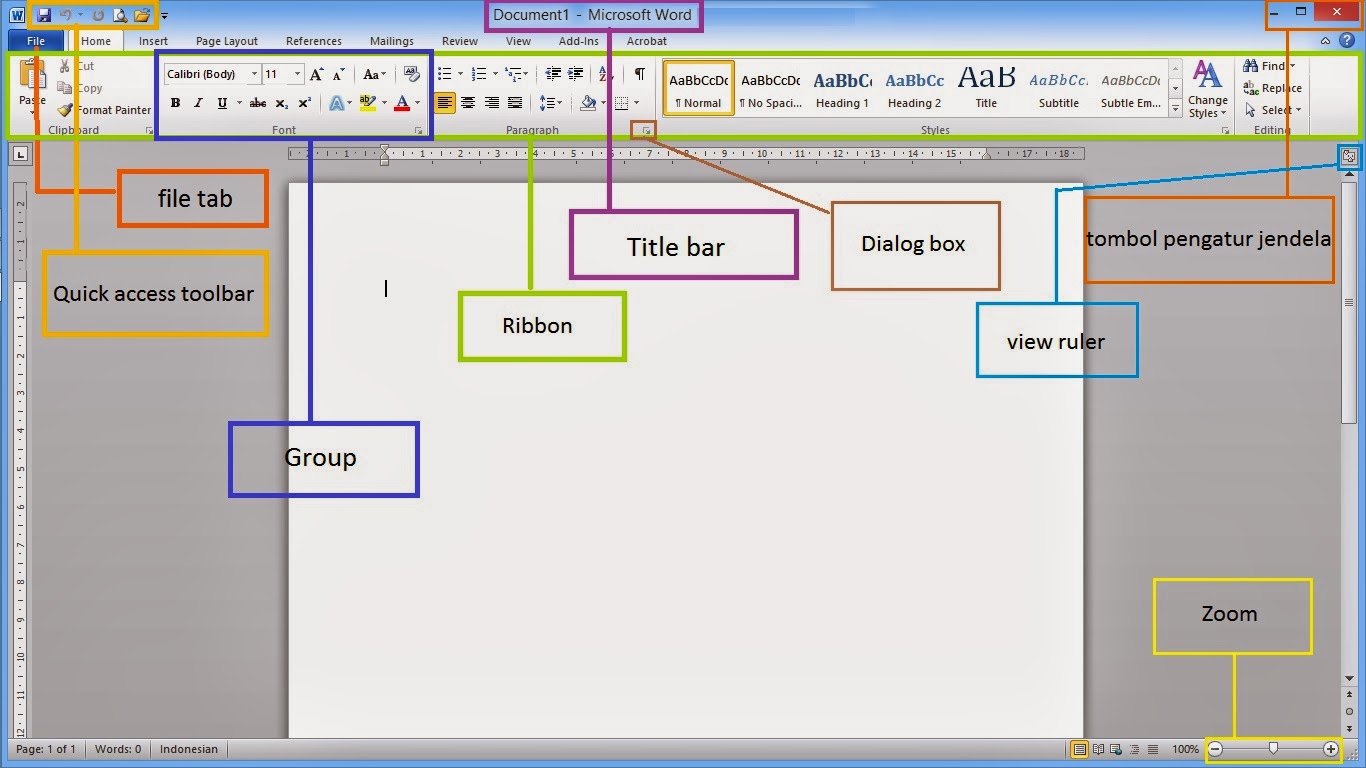Switch to the References tab

(314, 41)
